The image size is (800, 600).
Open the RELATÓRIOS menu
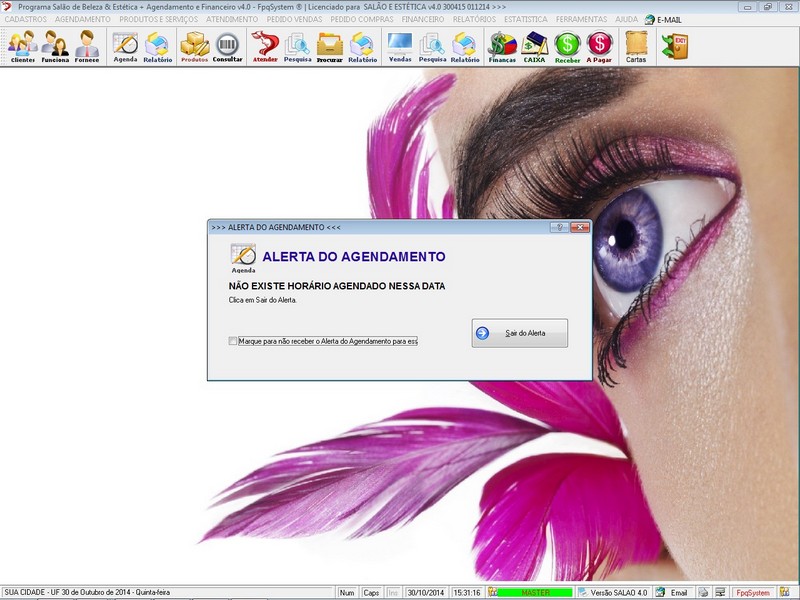(x=474, y=19)
